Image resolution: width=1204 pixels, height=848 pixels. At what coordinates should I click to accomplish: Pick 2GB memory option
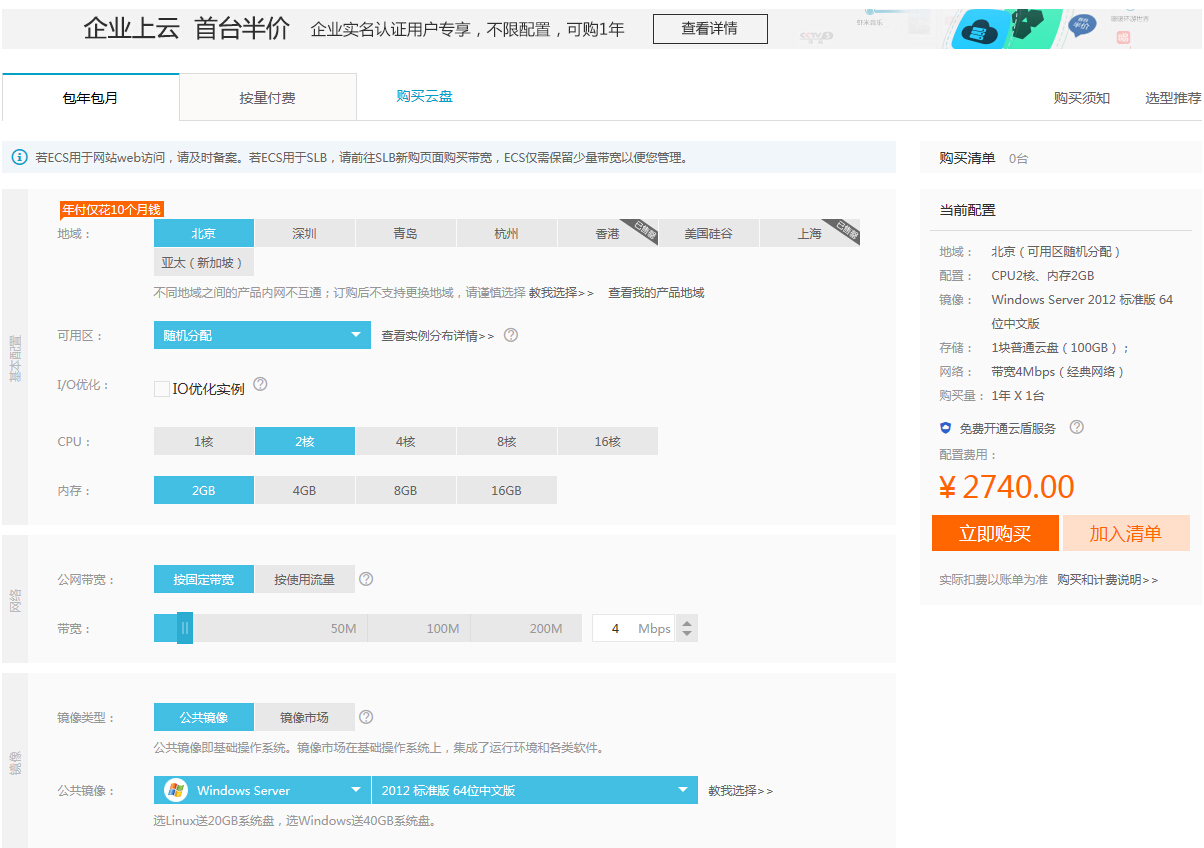tap(204, 490)
